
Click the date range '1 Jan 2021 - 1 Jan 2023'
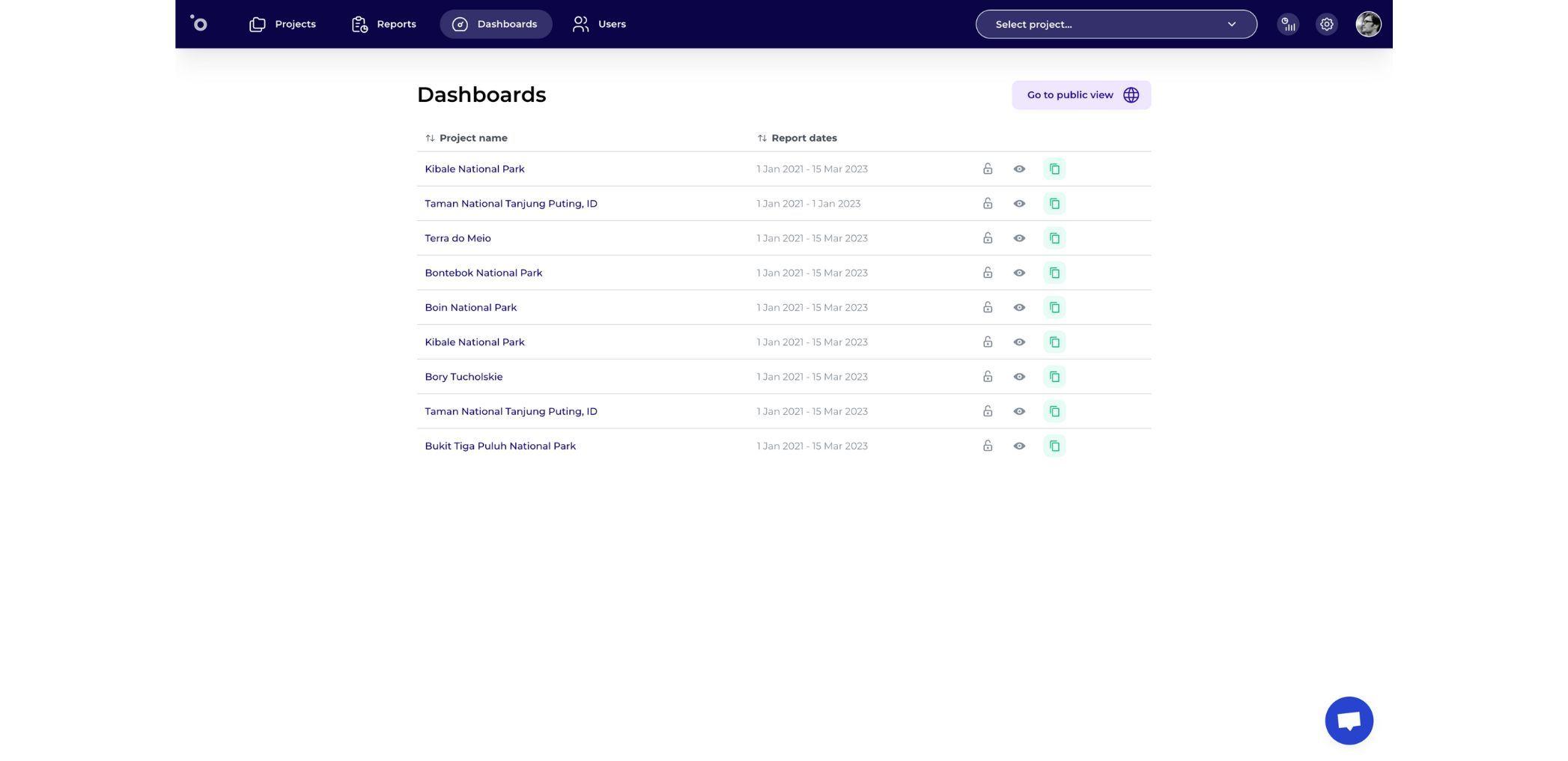pos(808,204)
